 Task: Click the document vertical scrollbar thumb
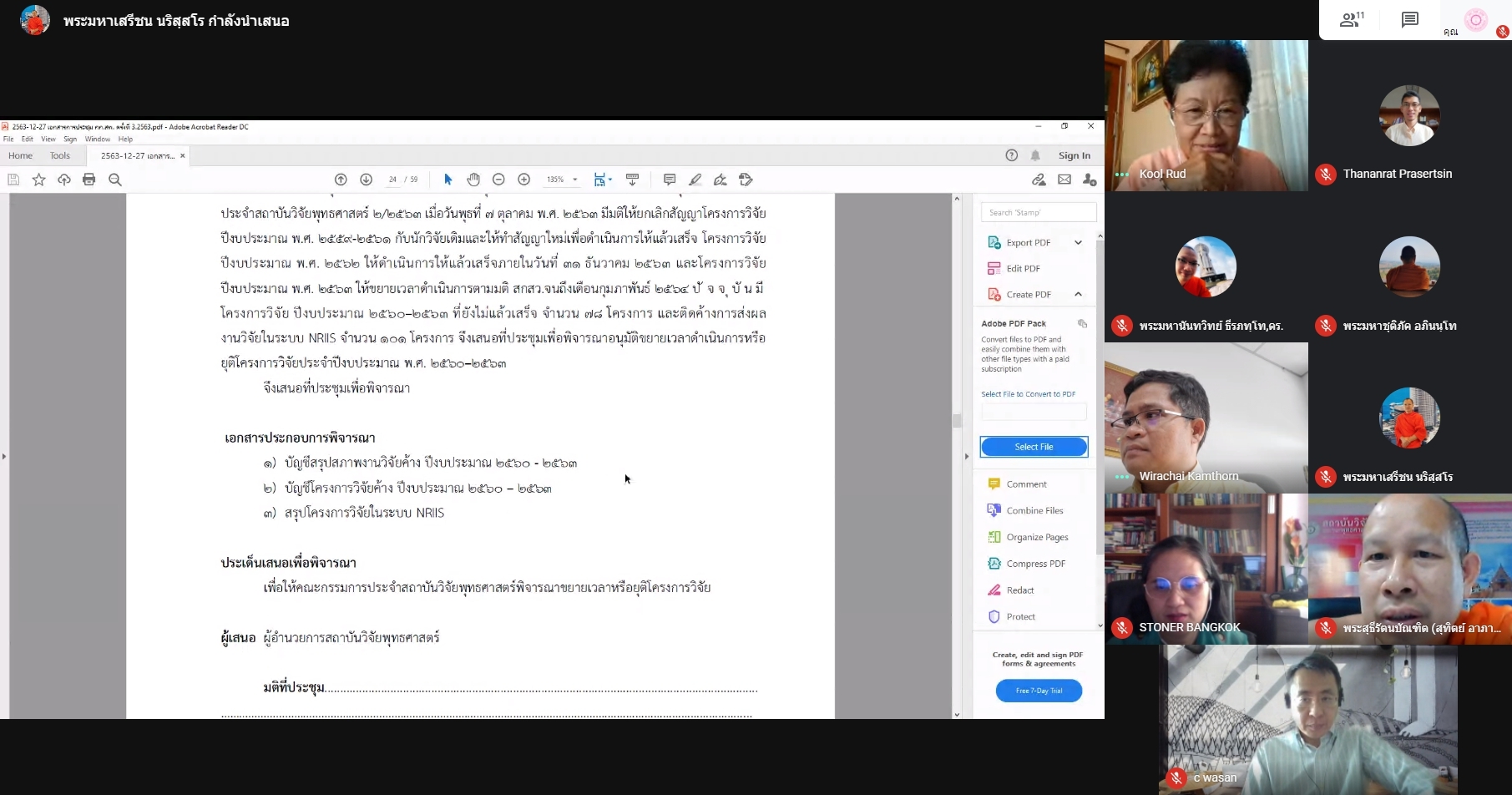[957, 421]
